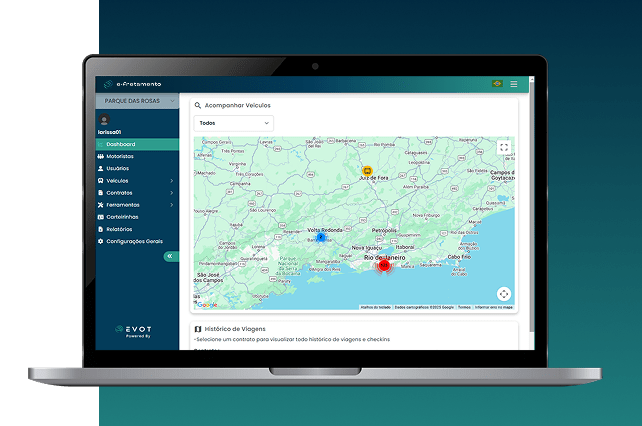Click the red vehicle cluster at Rio de Janeiro

(384, 265)
